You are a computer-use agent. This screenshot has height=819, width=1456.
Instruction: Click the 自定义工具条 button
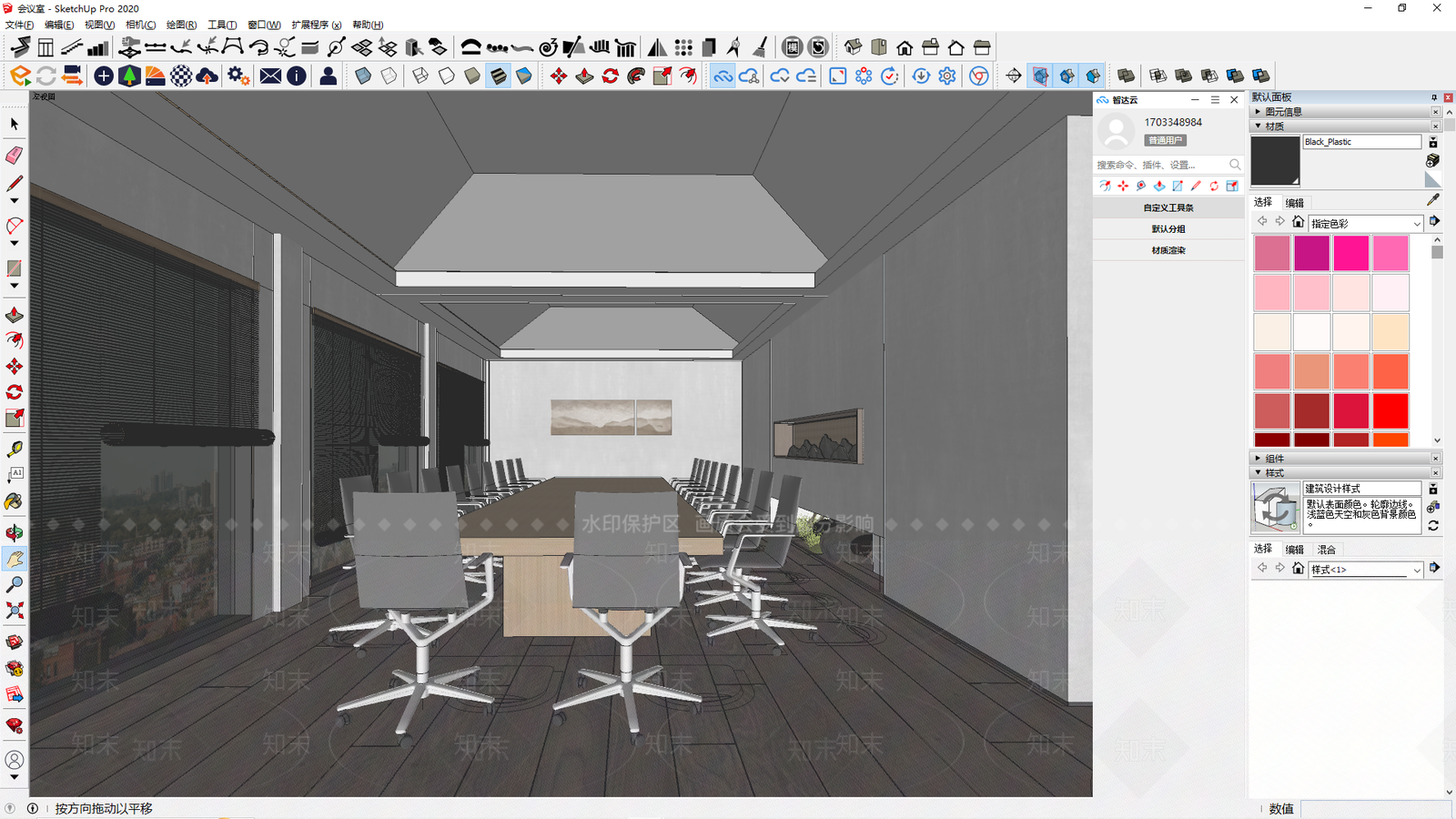click(x=1168, y=208)
